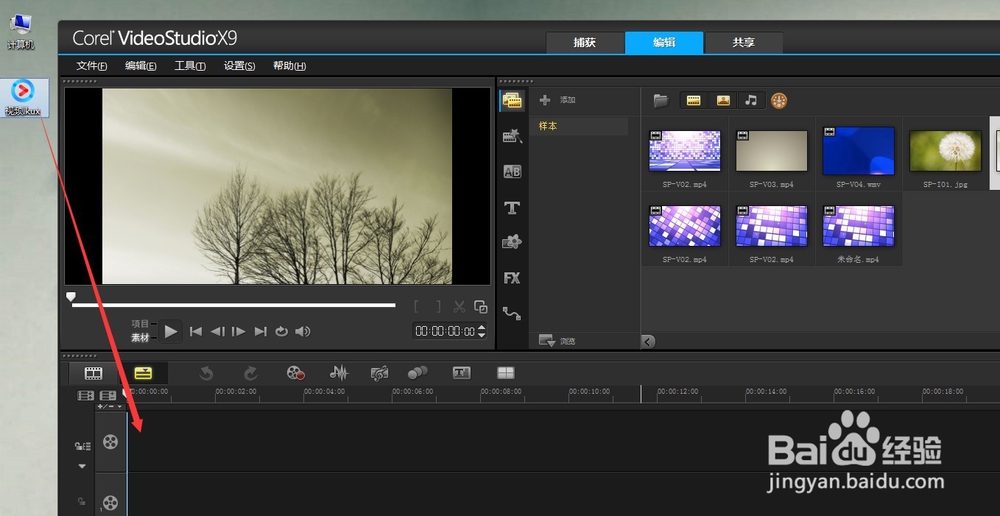Open the sound mixer icon

point(339,373)
